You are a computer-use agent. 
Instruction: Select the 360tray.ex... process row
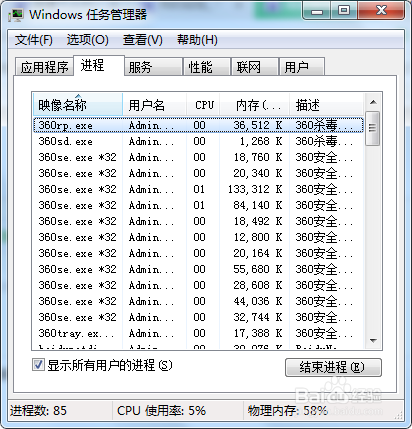tap(198, 333)
